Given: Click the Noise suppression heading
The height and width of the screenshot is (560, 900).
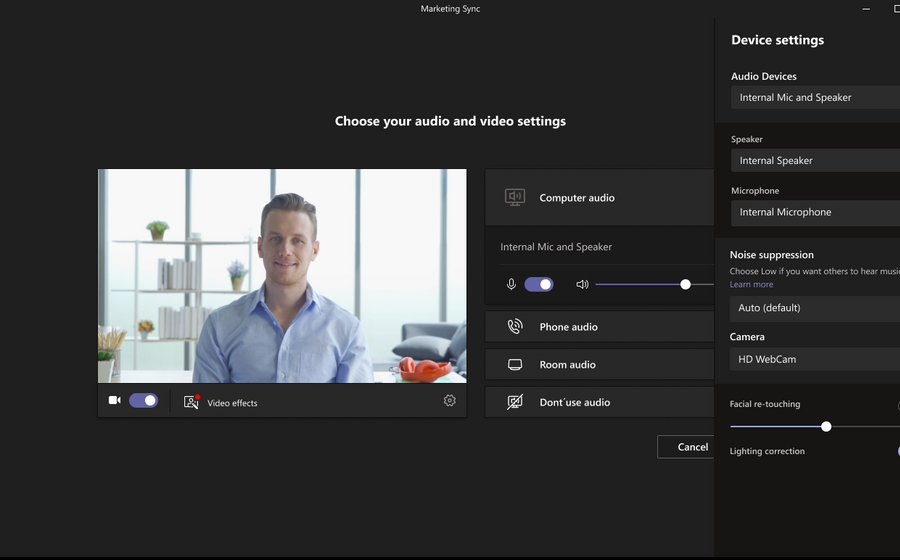Looking at the screenshot, I should click(771, 255).
